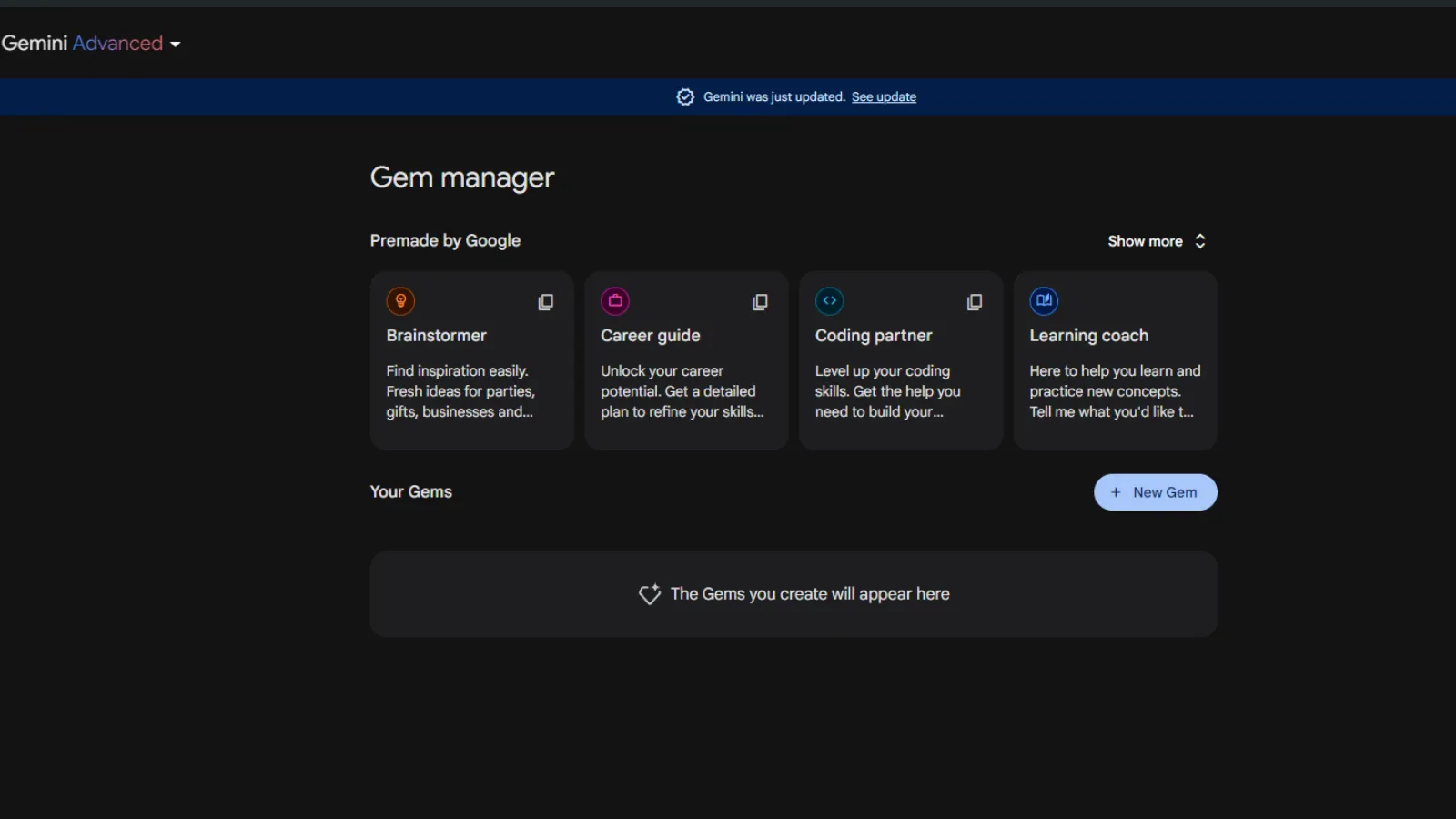Click the Brainstormer description text
Image resolution: width=1456 pixels, height=819 pixels.
[x=460, y=391]
